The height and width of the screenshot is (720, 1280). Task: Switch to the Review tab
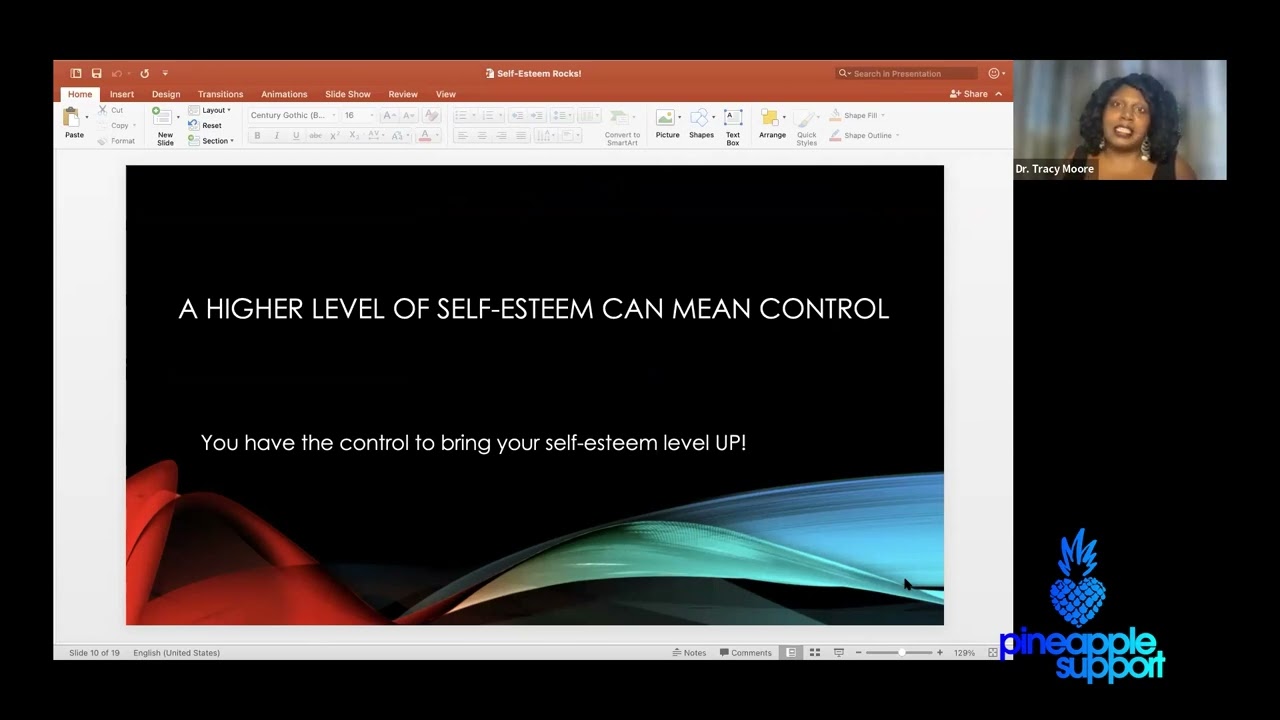(403, 94)
